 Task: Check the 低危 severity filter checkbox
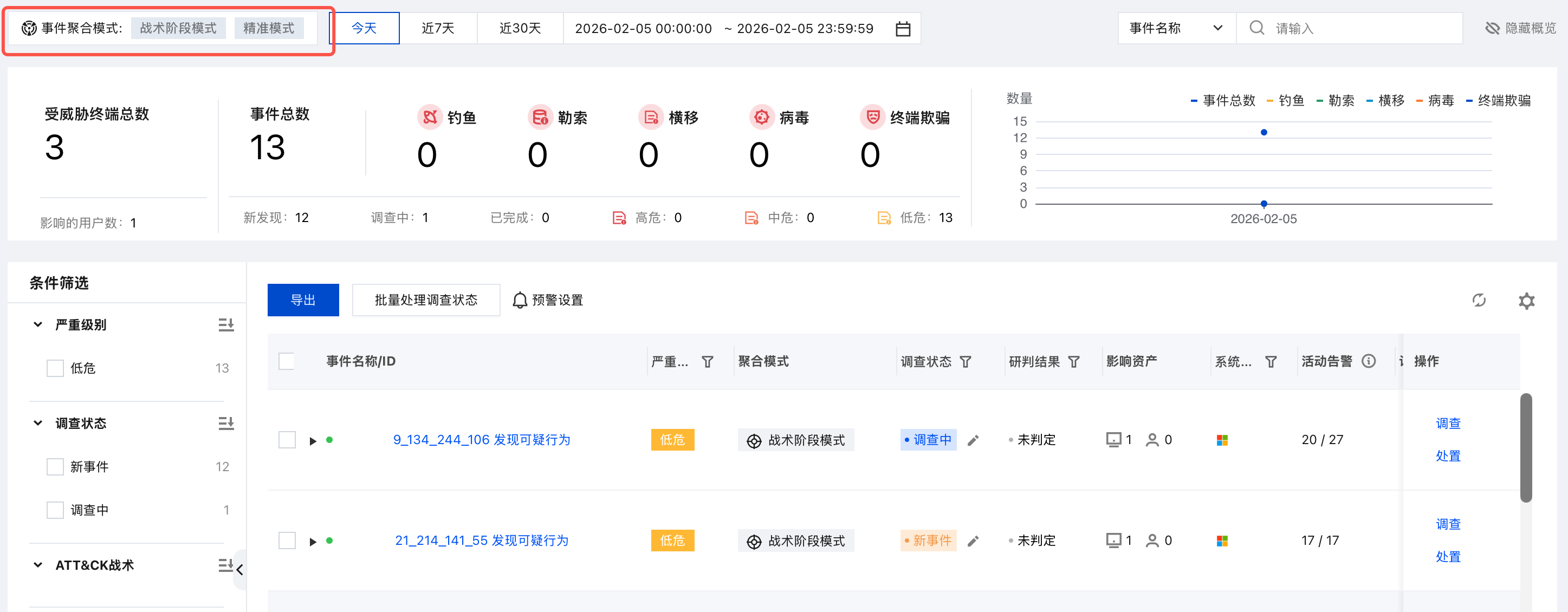[55, 368]
